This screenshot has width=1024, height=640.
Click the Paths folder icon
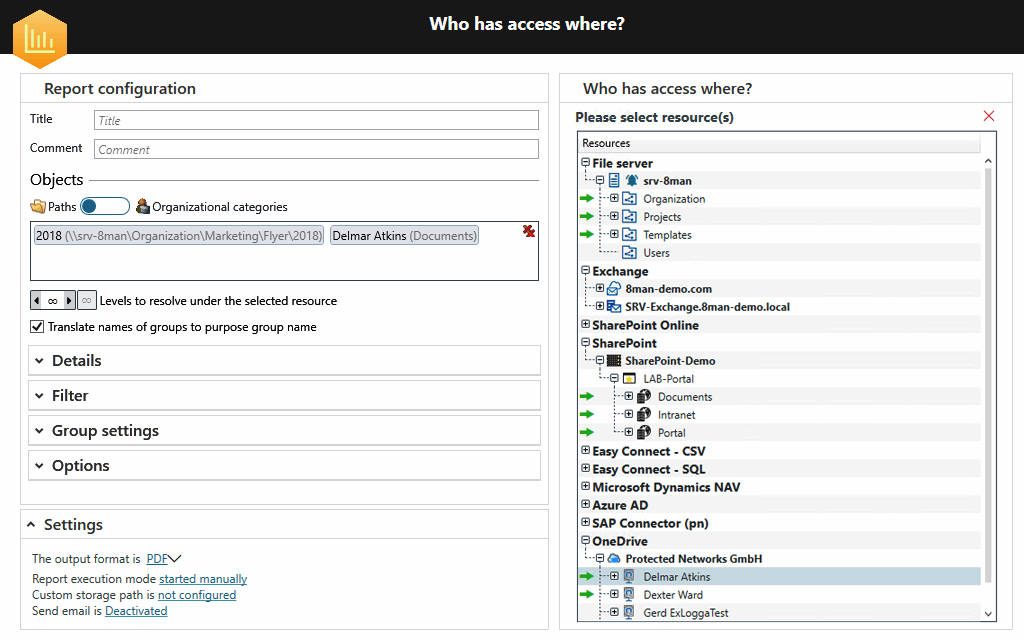point(37,207)
